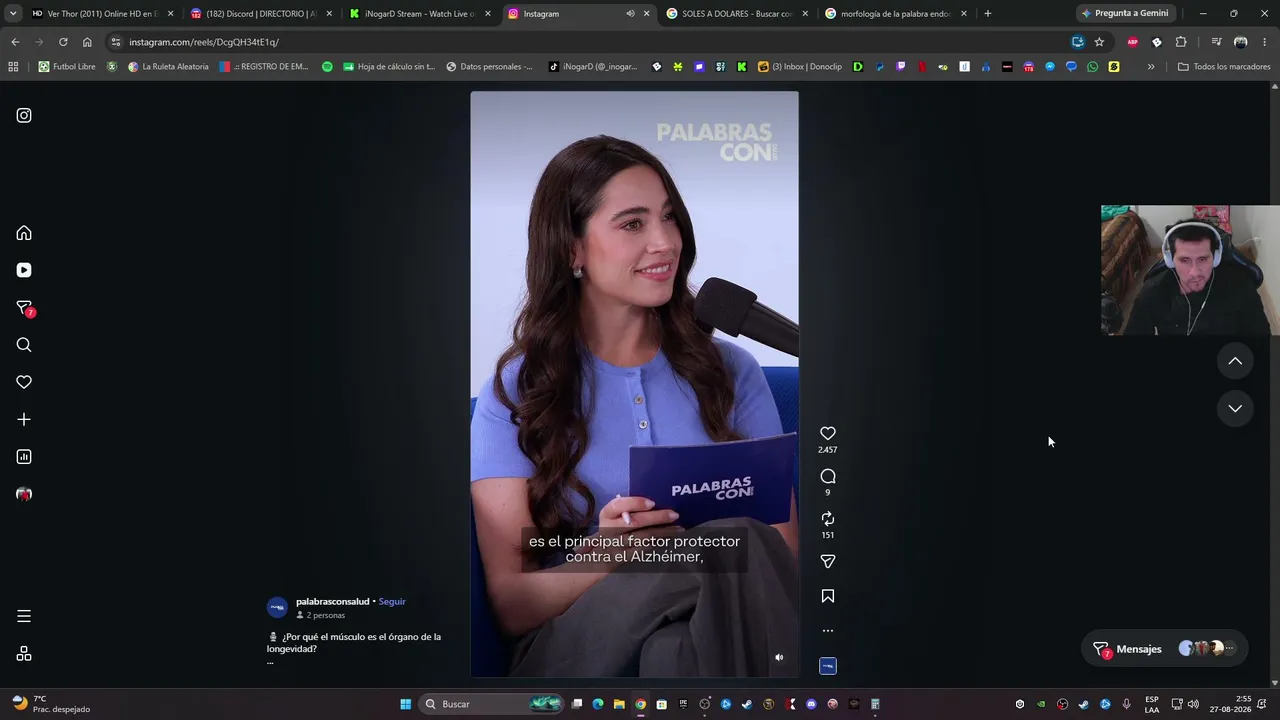This screenshot has width=1280, height=720.
Task: Open the browser extensions puzzle icon
Action: tap(1181, 42)
